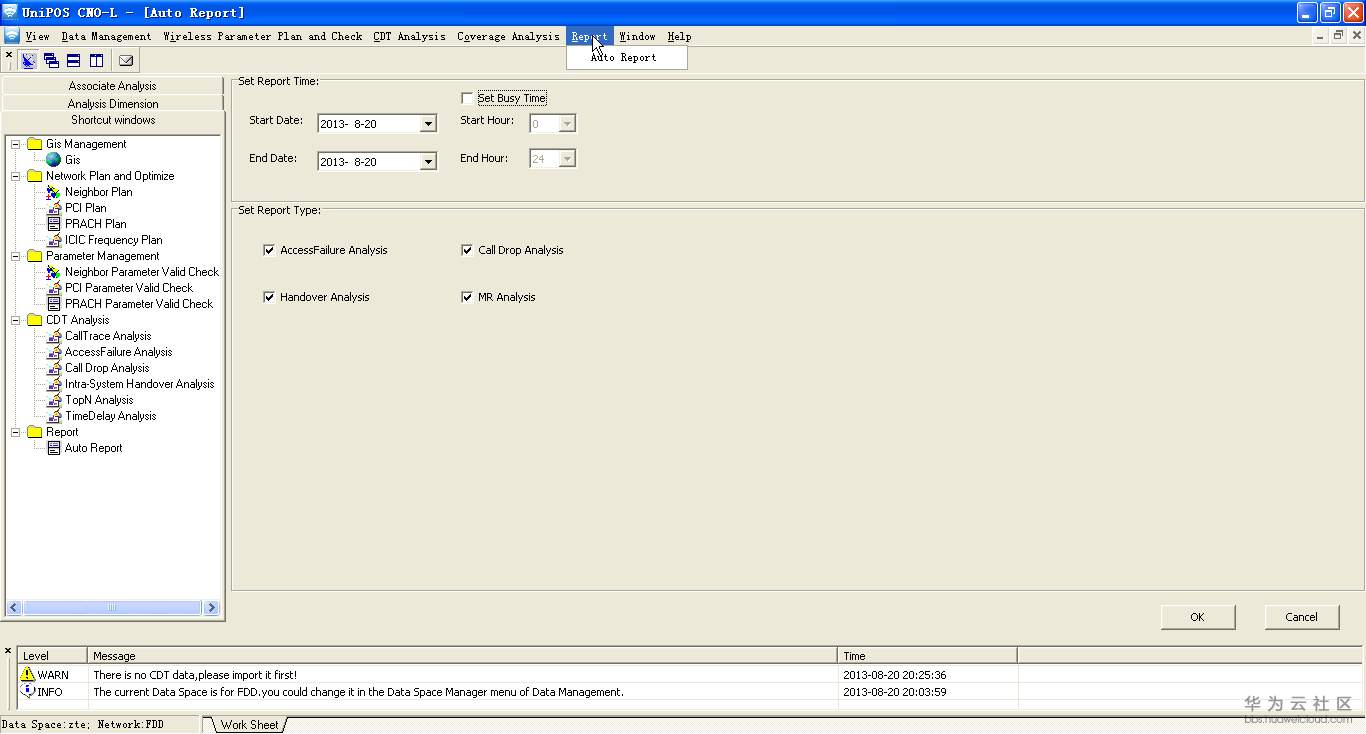Viewport: 1366px width, 734px height.
Task: Select the Shortcut windows panel header
Action: tap(112, 120)
